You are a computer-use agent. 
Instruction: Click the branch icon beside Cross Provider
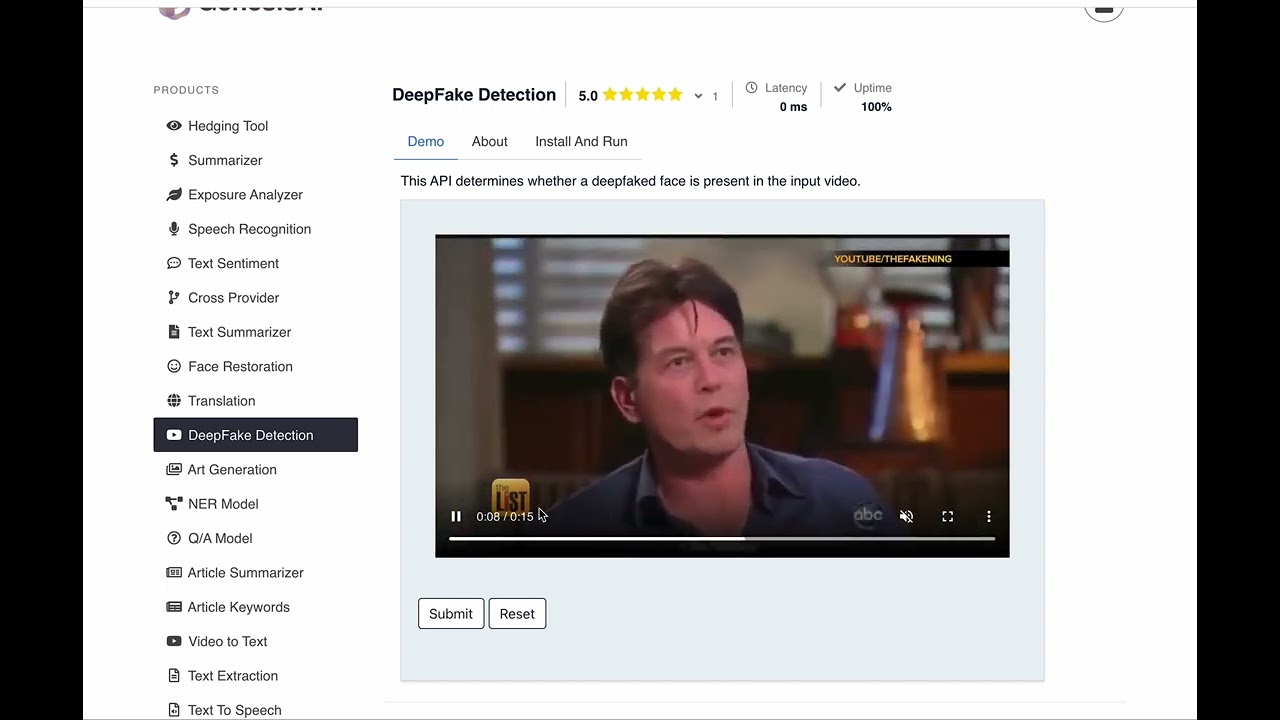point(174,298)
